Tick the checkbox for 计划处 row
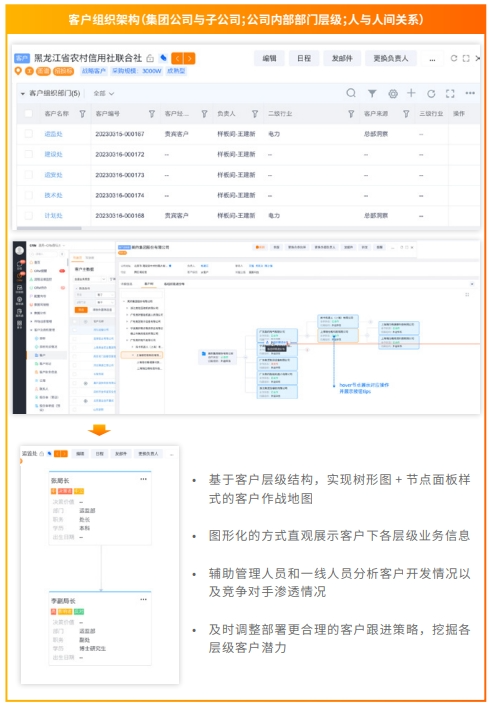 coord(28,216)
